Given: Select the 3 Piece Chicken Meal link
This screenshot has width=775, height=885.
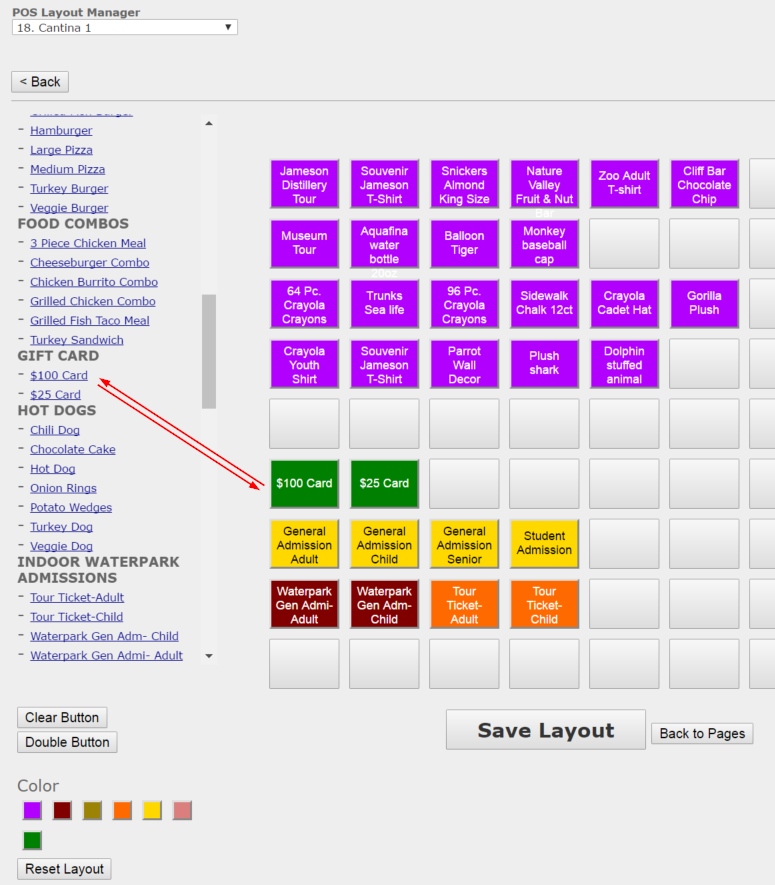Looking at the screenshot, I should 87,243.
